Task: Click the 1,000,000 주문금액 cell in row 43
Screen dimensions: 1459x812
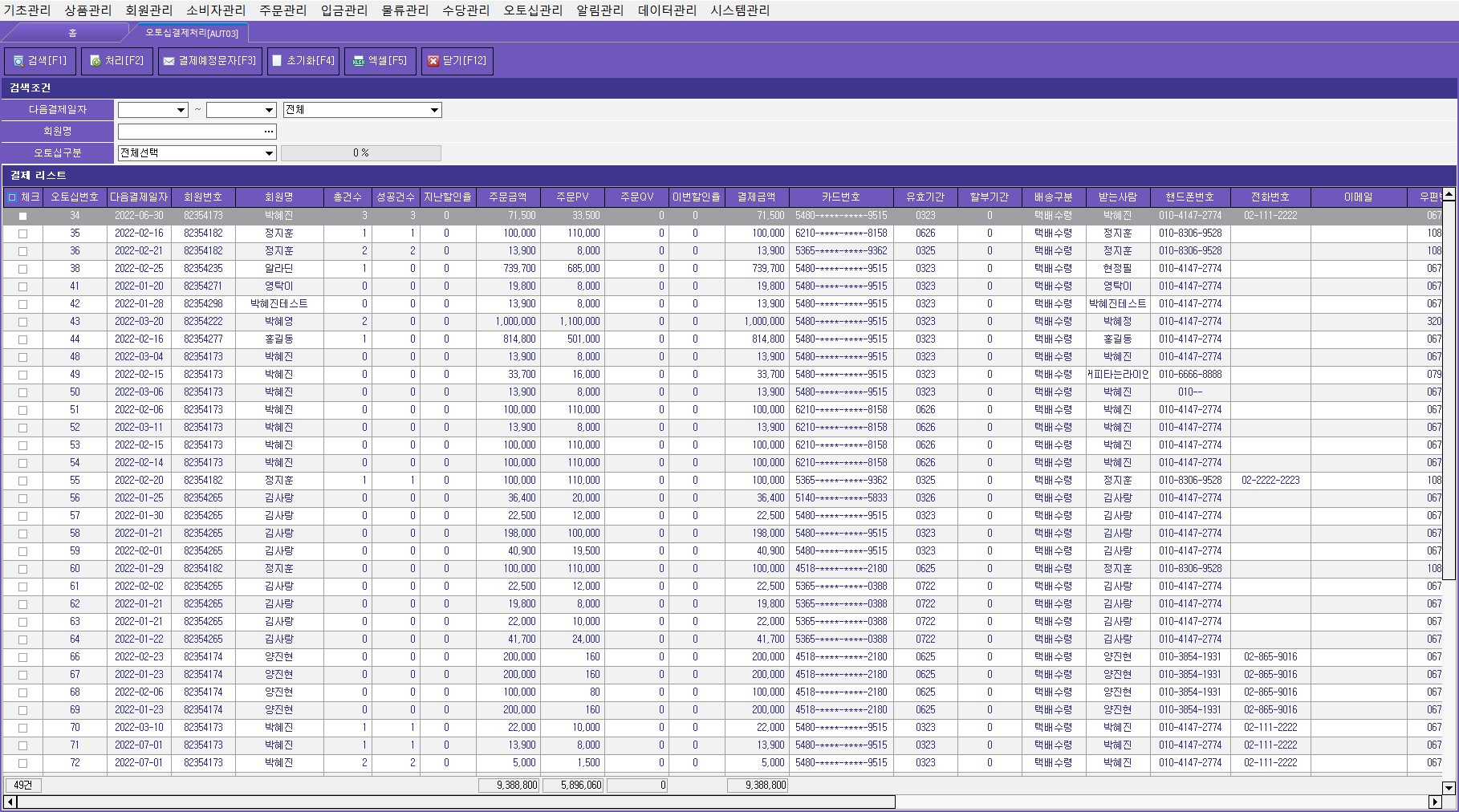Action: (508, 322)
